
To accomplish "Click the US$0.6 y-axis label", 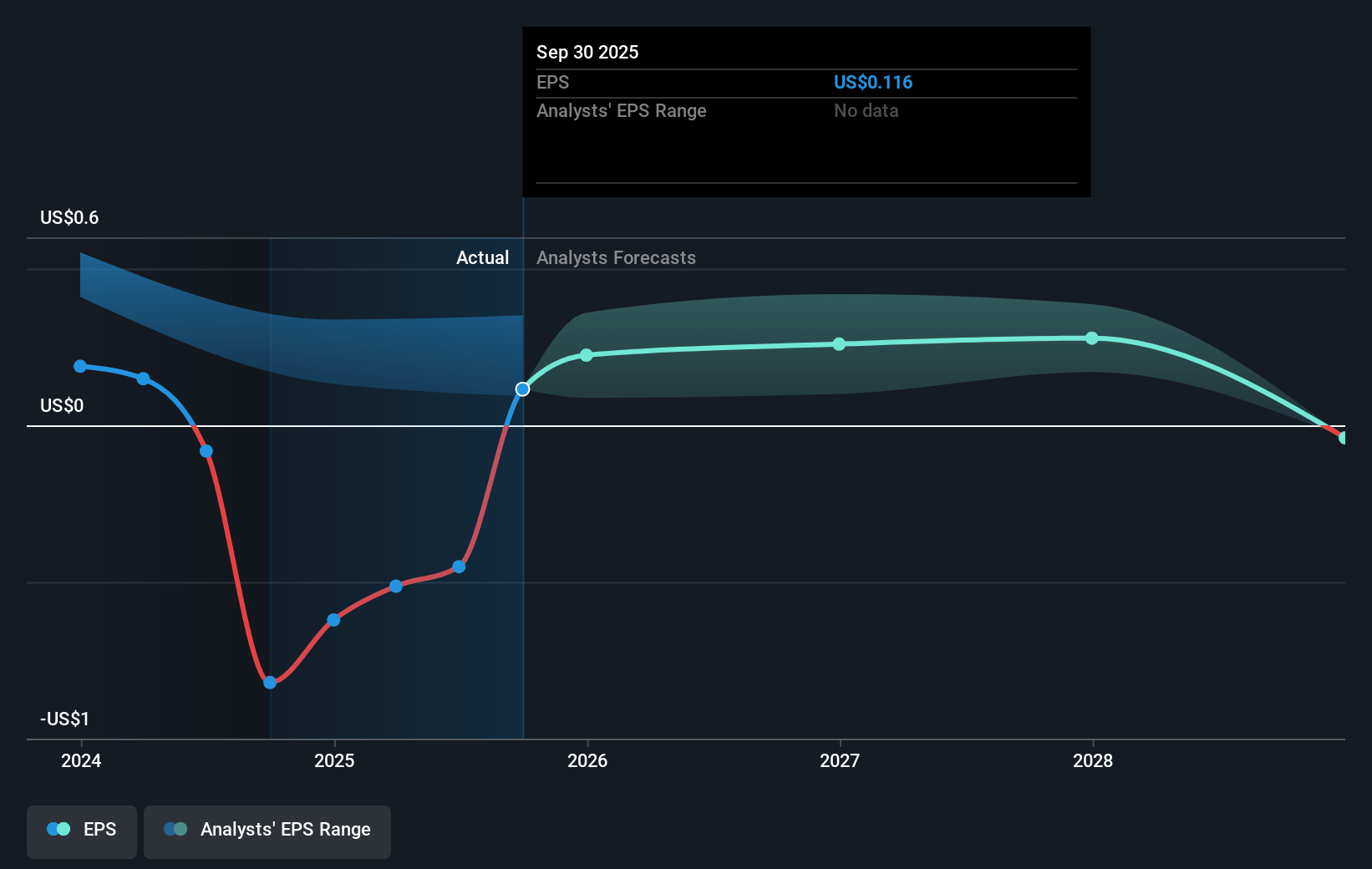I will click(x=69, y=218).
